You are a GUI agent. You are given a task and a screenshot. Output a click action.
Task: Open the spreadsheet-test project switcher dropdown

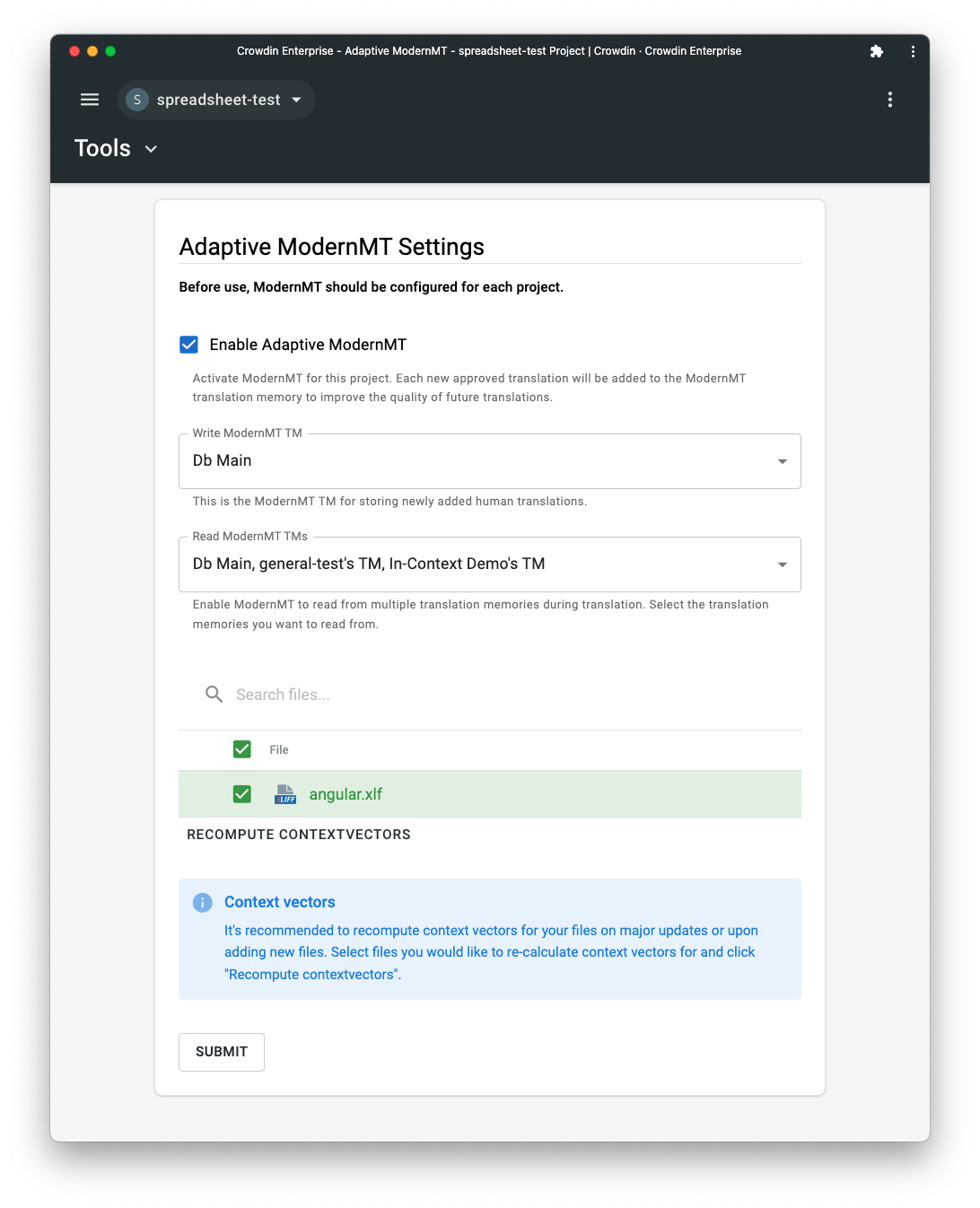pos(216,100)
